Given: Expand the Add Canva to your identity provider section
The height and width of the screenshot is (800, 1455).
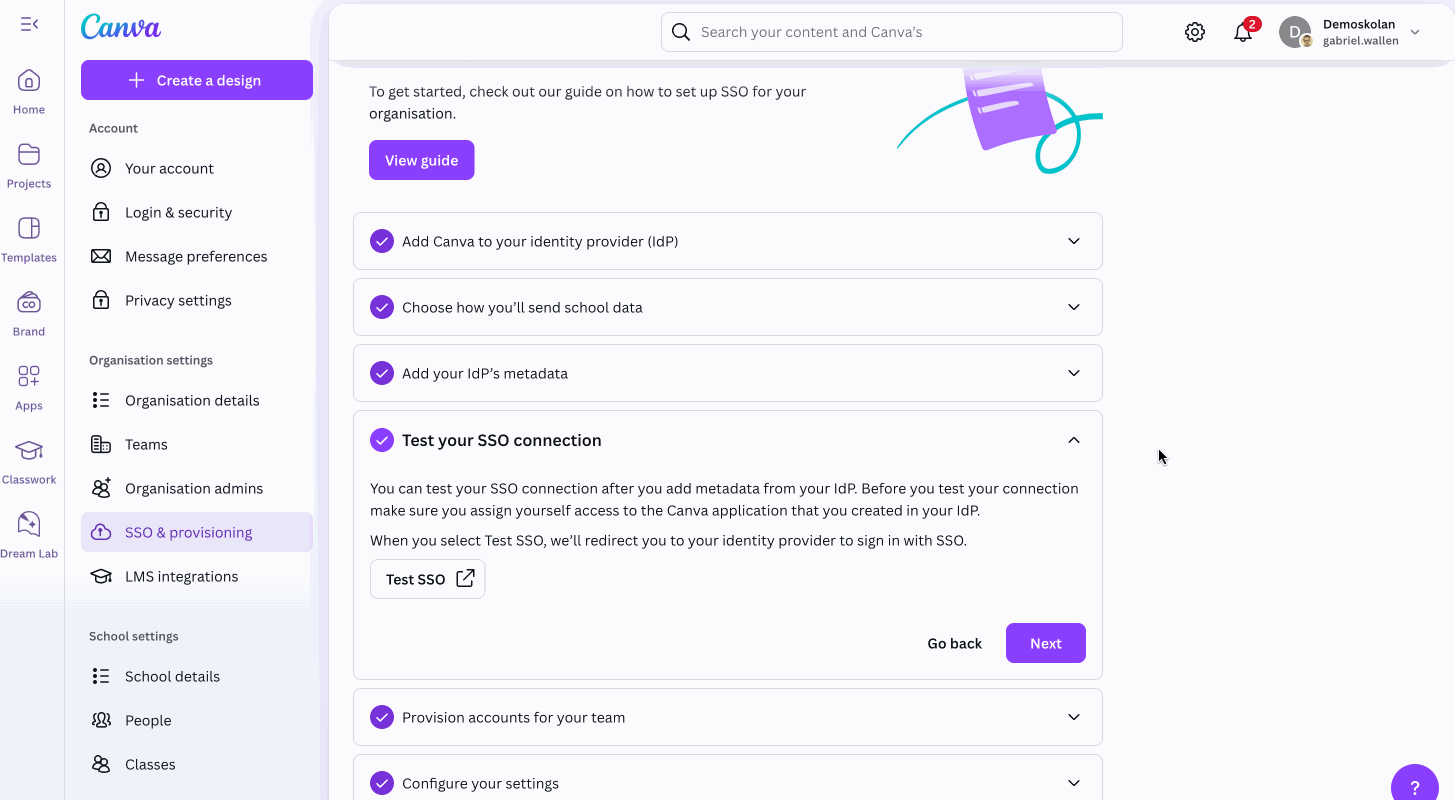Looking at the screenshot, I should (1074, 241).
